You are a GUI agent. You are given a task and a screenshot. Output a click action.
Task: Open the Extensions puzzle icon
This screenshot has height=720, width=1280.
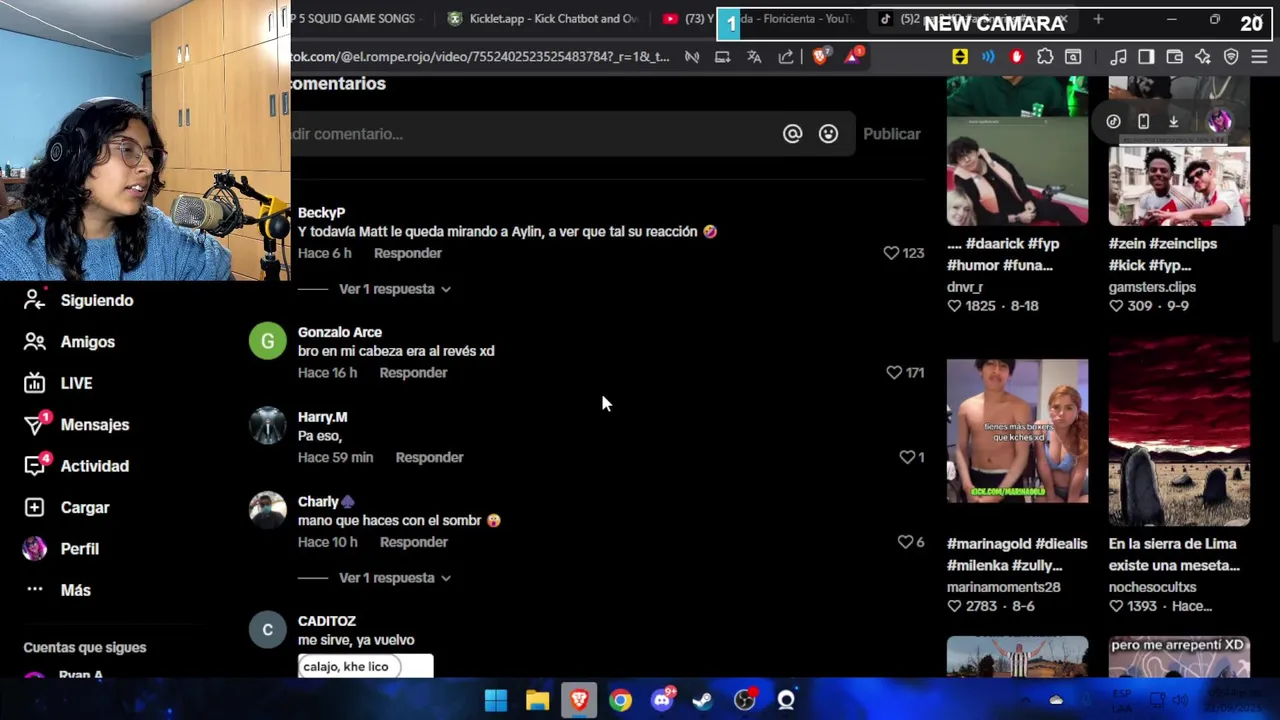pyautogui.click(x=1045, y=57)
